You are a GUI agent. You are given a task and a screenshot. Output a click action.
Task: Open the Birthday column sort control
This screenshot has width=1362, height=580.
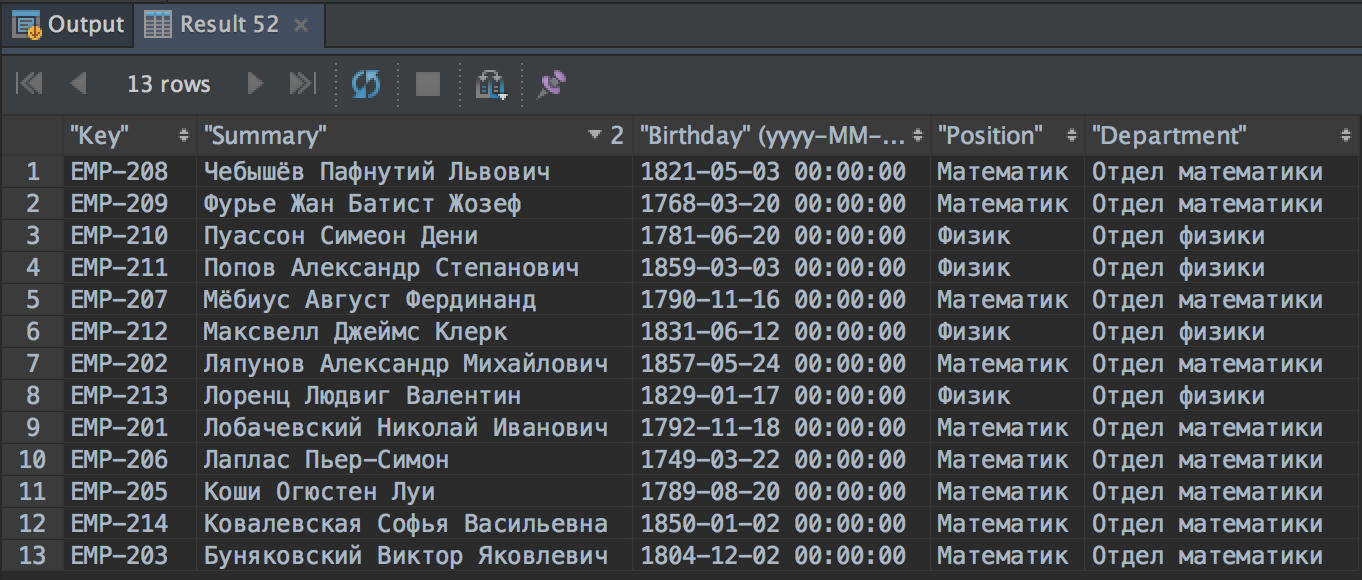pyautogui.click(x=917, y=135)
